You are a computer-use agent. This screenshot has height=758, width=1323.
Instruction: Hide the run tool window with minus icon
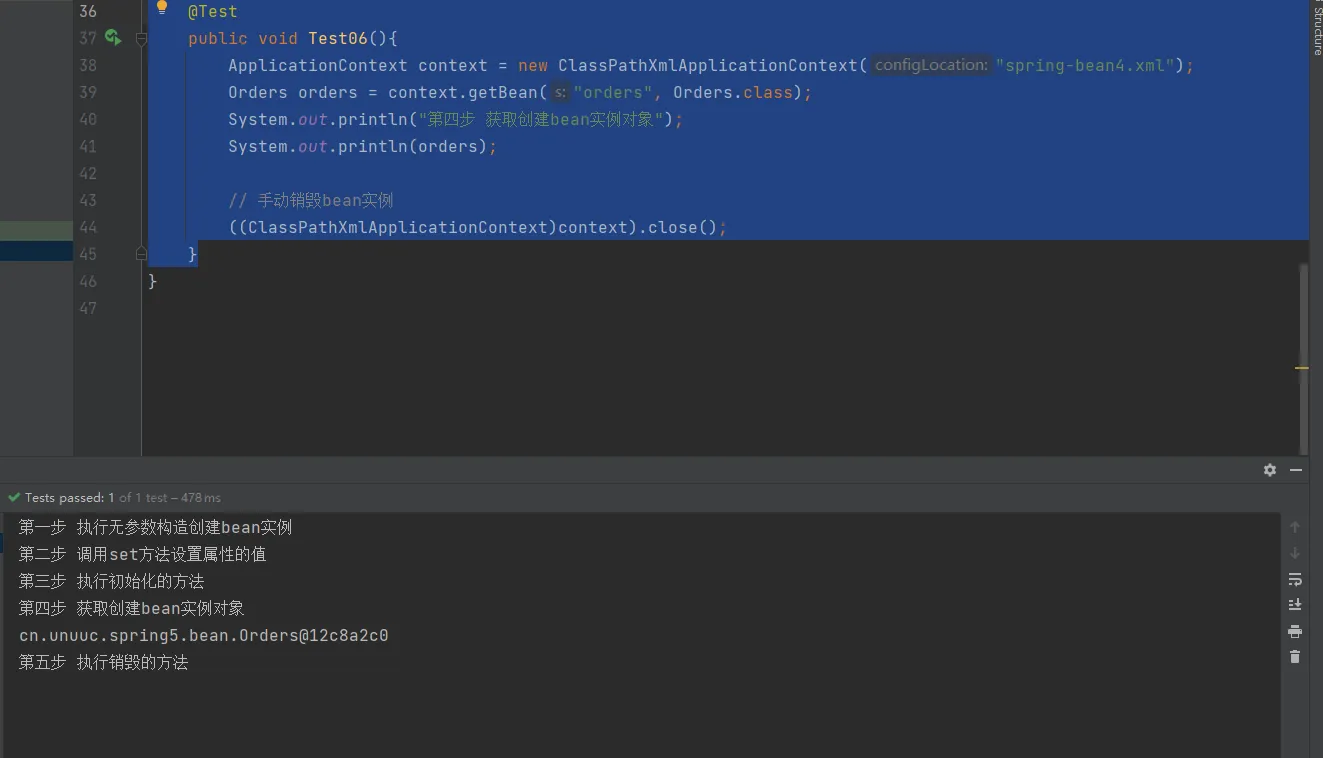click(x=1296, y=470)
